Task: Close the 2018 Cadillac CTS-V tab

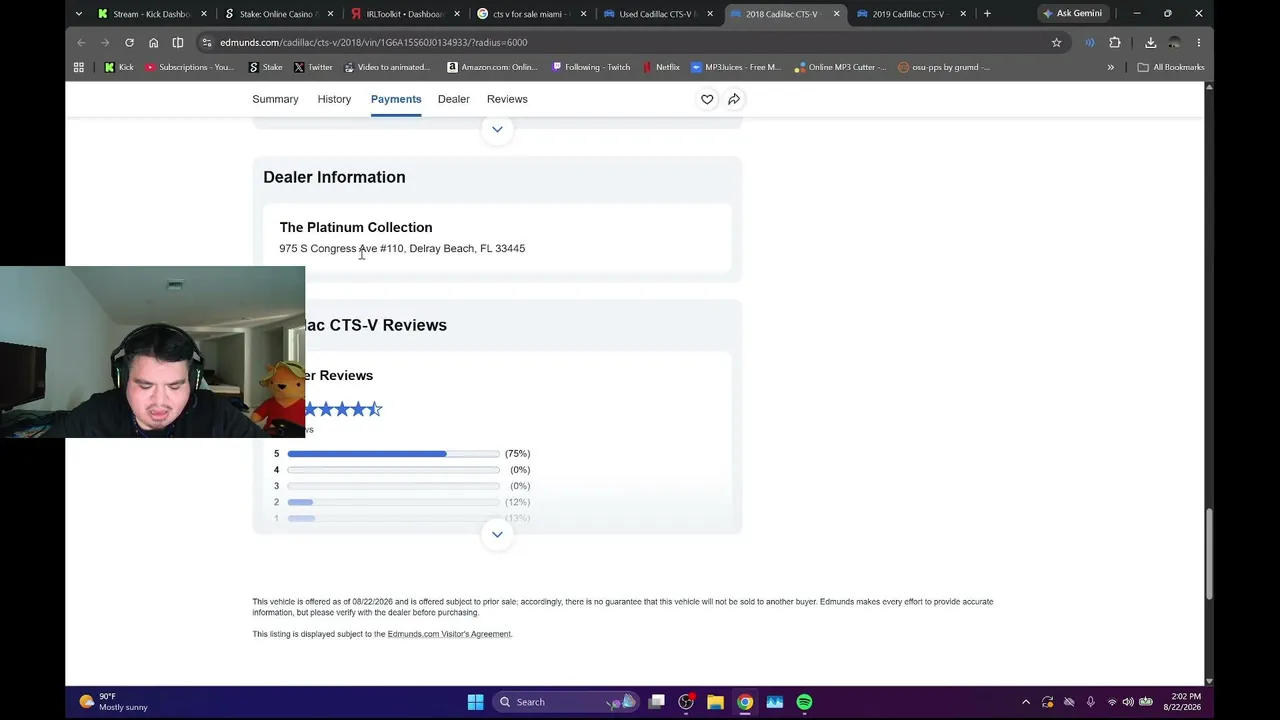Action: click(836, 14)
